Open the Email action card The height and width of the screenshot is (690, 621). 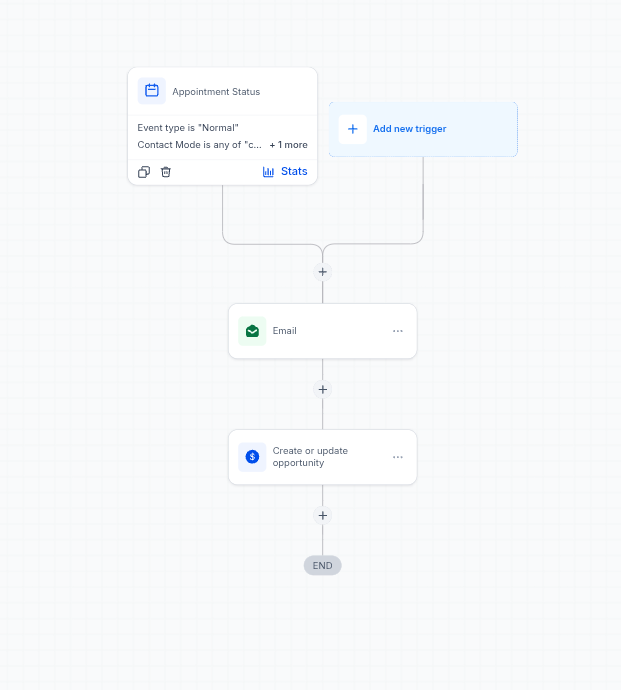(323, 331)
